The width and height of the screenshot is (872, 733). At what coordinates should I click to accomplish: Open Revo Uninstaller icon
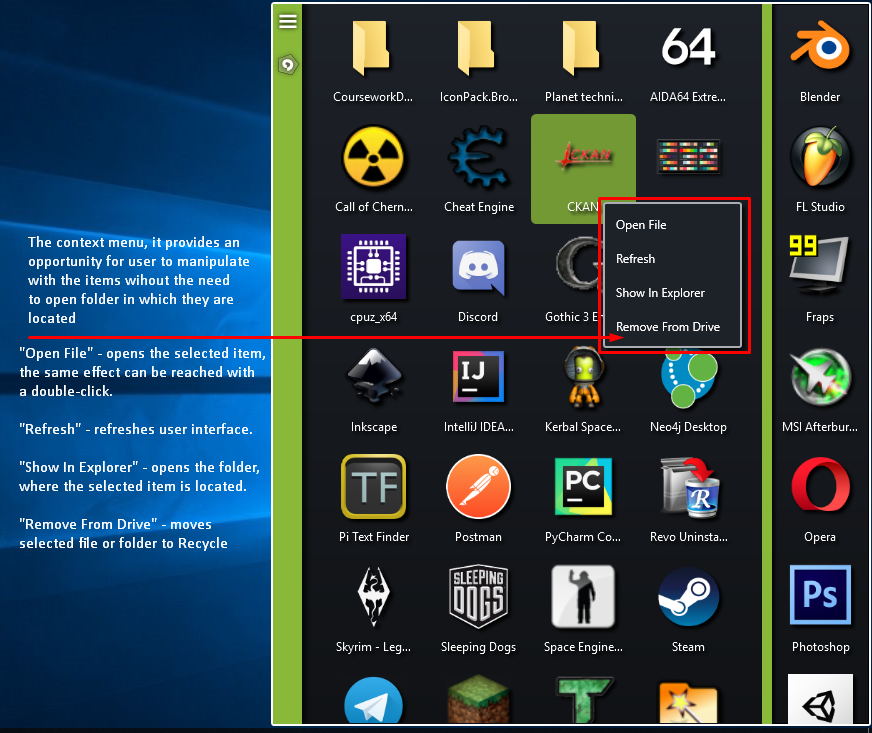[x=690, y=487]
